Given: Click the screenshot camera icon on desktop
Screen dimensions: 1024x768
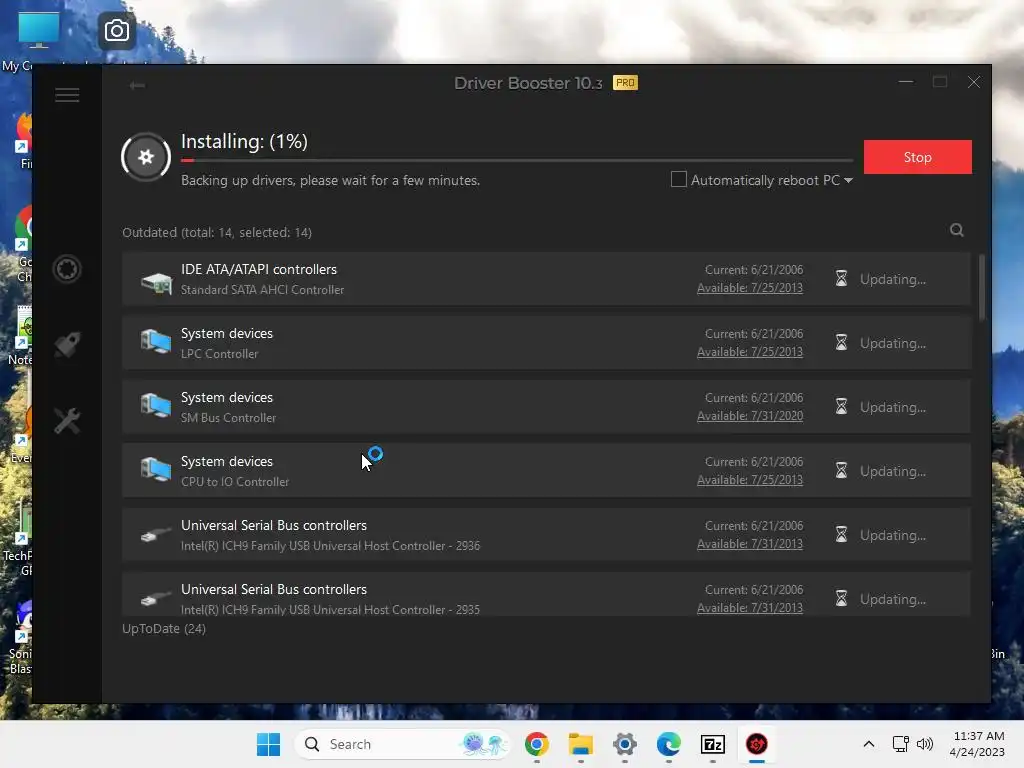Looking at the screenshot, I should (x=117, y=30).
